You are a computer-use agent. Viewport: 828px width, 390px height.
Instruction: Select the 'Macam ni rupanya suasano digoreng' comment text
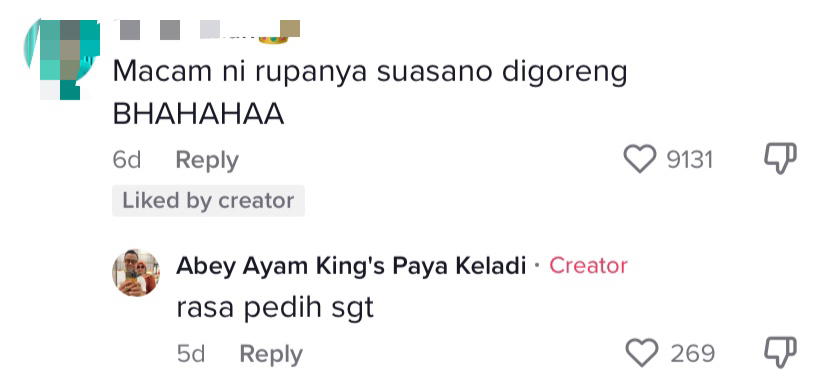[370, 73]
